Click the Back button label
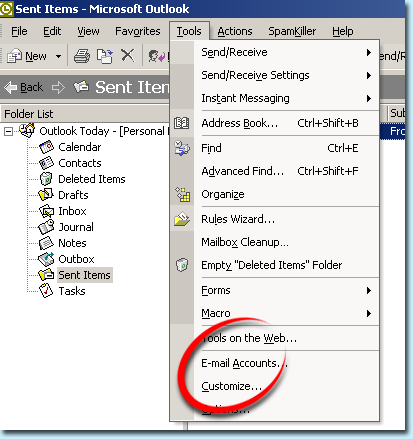The height and width of the screenshot is (439, 413). [31, 87]
